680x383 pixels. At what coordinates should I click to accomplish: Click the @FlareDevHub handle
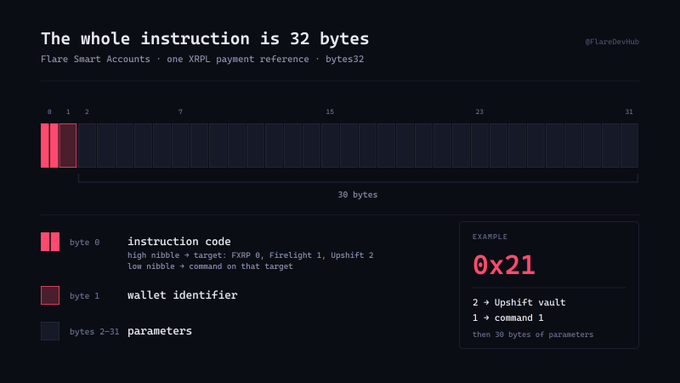pyautogui.click(x=612, y=42)
